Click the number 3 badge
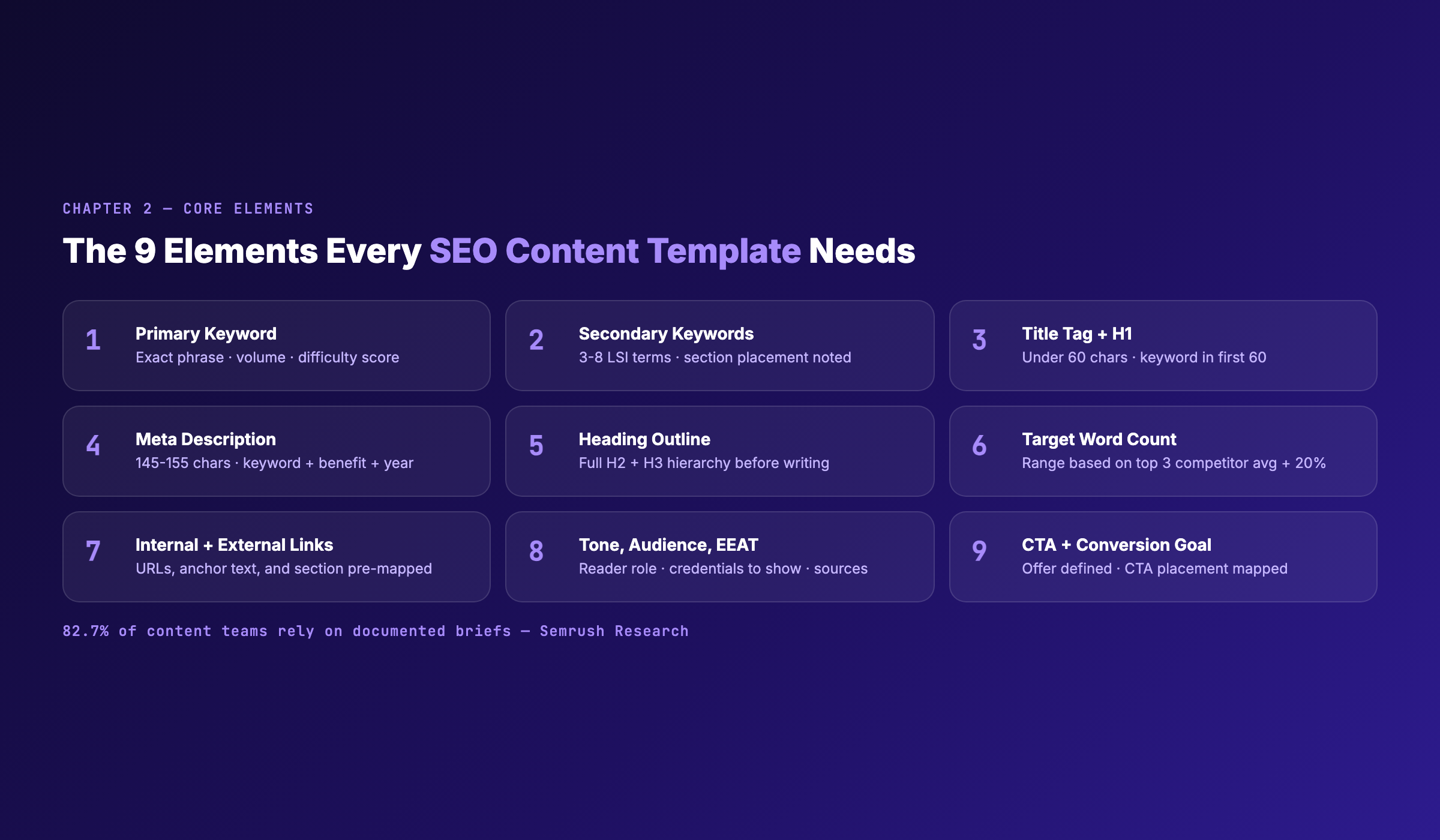Viewport: 1440px width, 840px height. [980, 340]
